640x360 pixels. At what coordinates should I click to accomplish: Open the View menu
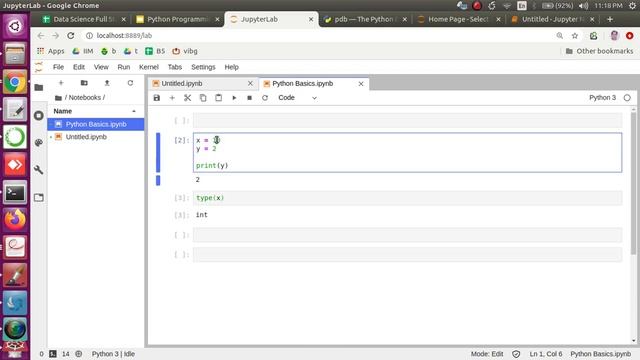(x=101, y=67)
